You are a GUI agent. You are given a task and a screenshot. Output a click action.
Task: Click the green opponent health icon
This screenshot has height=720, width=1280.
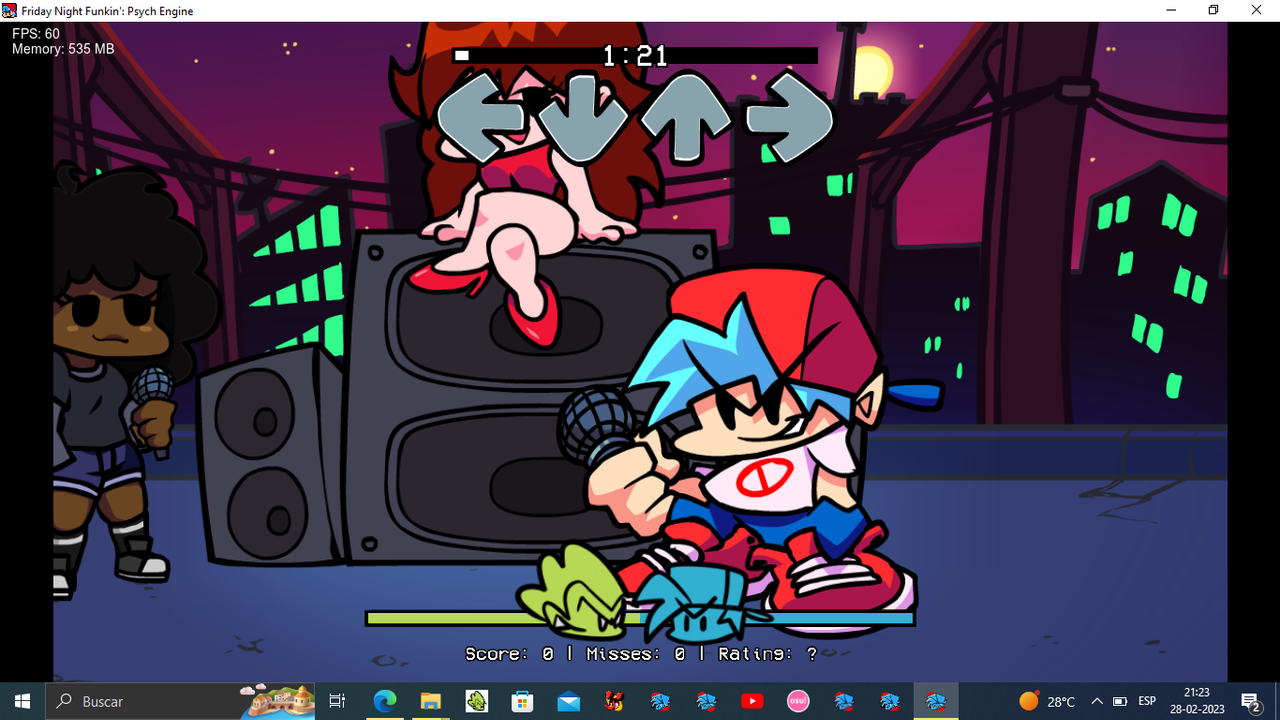pyautogui.click(x=573, y=593)
